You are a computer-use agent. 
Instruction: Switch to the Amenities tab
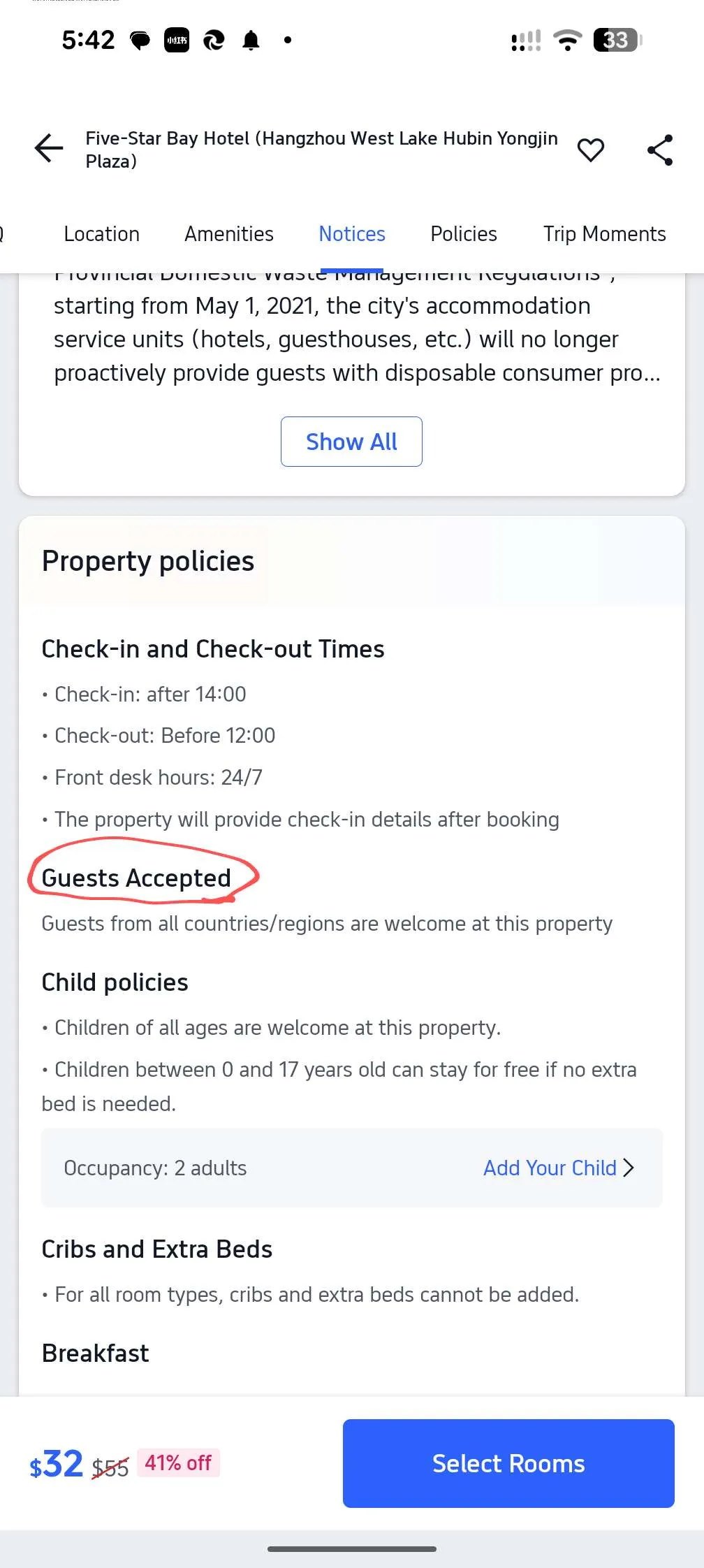(229, 234)
